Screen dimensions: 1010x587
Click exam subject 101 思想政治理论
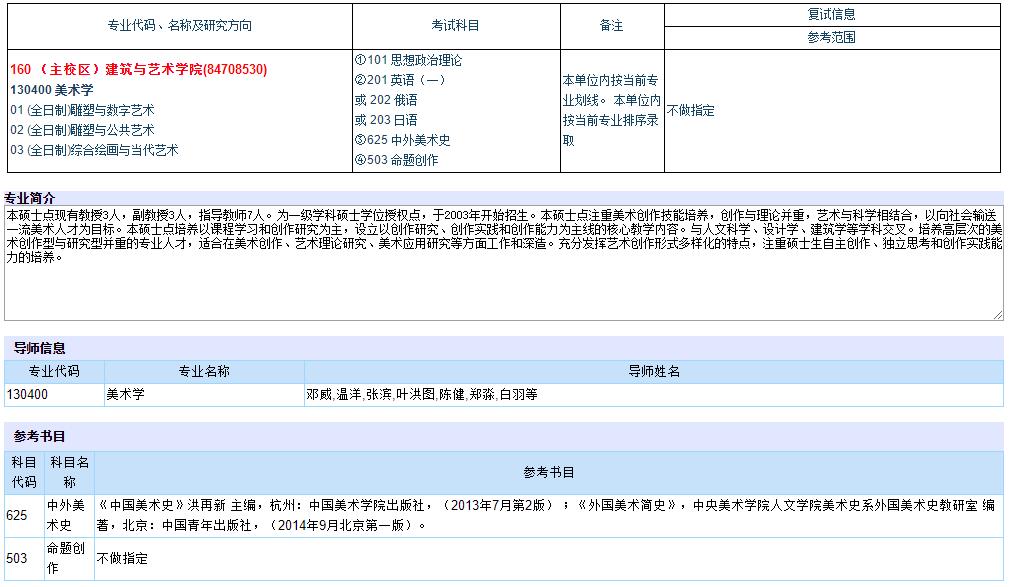tap(408, 60)
